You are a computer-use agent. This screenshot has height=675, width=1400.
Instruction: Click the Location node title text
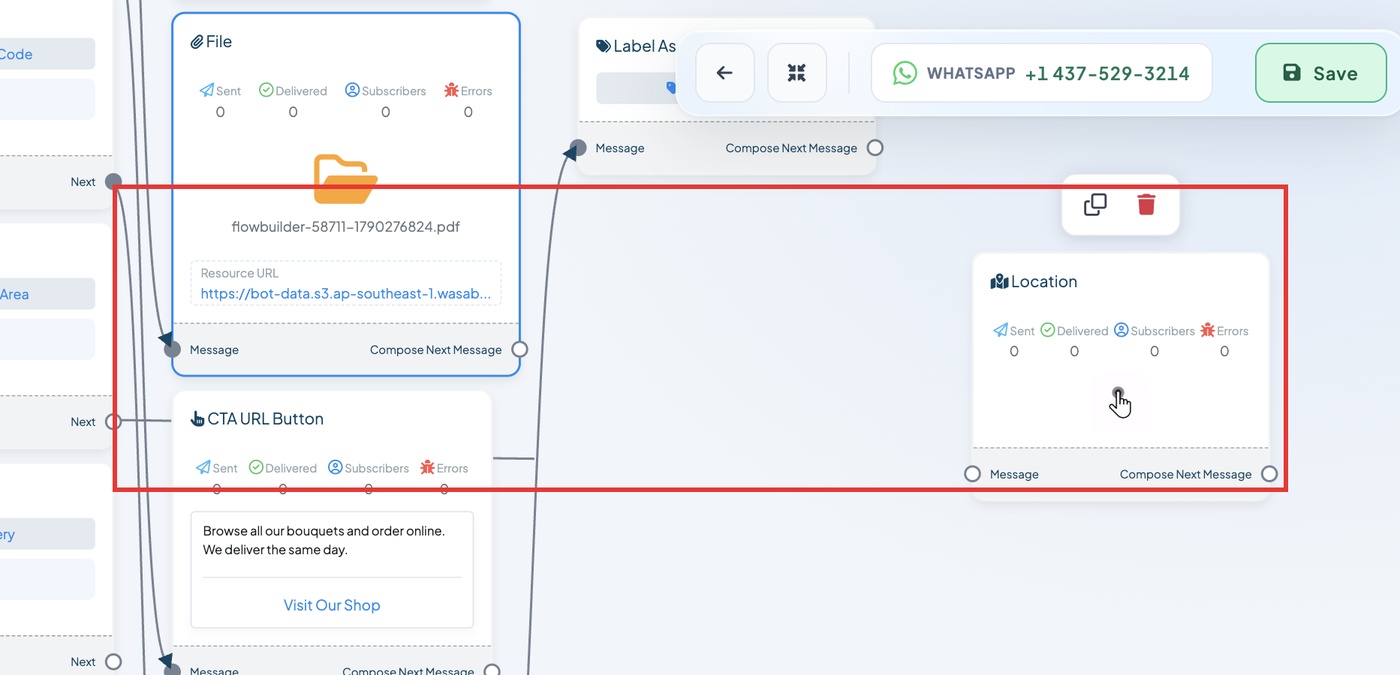[1044, 282]
